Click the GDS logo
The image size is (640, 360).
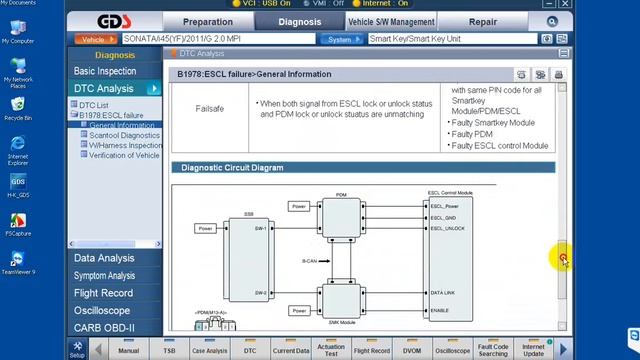click(x=114, y=22)
